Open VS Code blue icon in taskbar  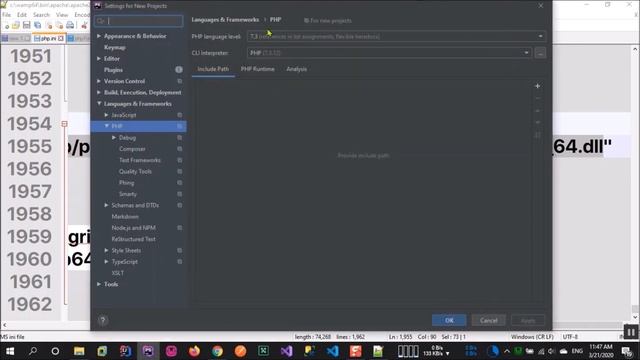[x=333, y=351]
